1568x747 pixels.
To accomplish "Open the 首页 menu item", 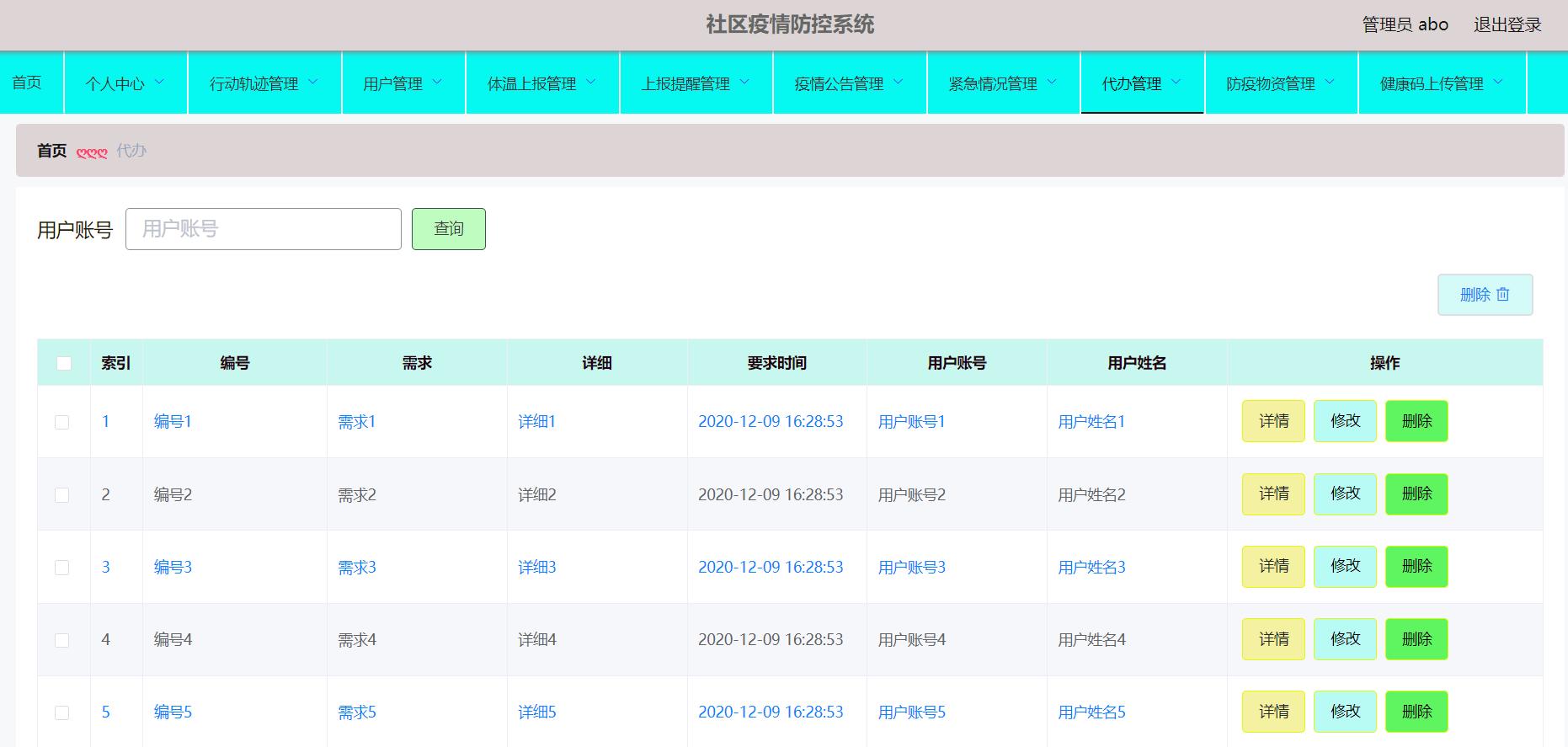I will pos(27,83).
